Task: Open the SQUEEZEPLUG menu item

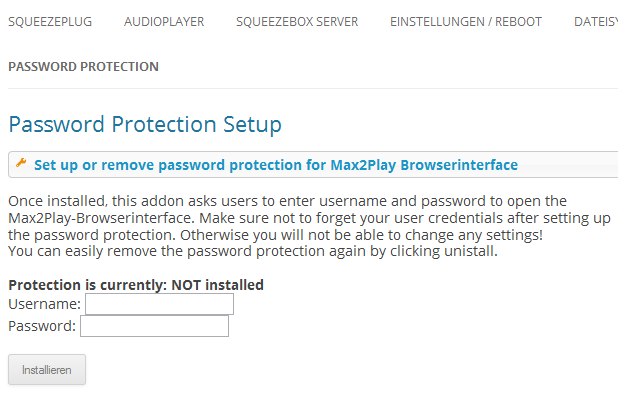Action: [50, 22]
